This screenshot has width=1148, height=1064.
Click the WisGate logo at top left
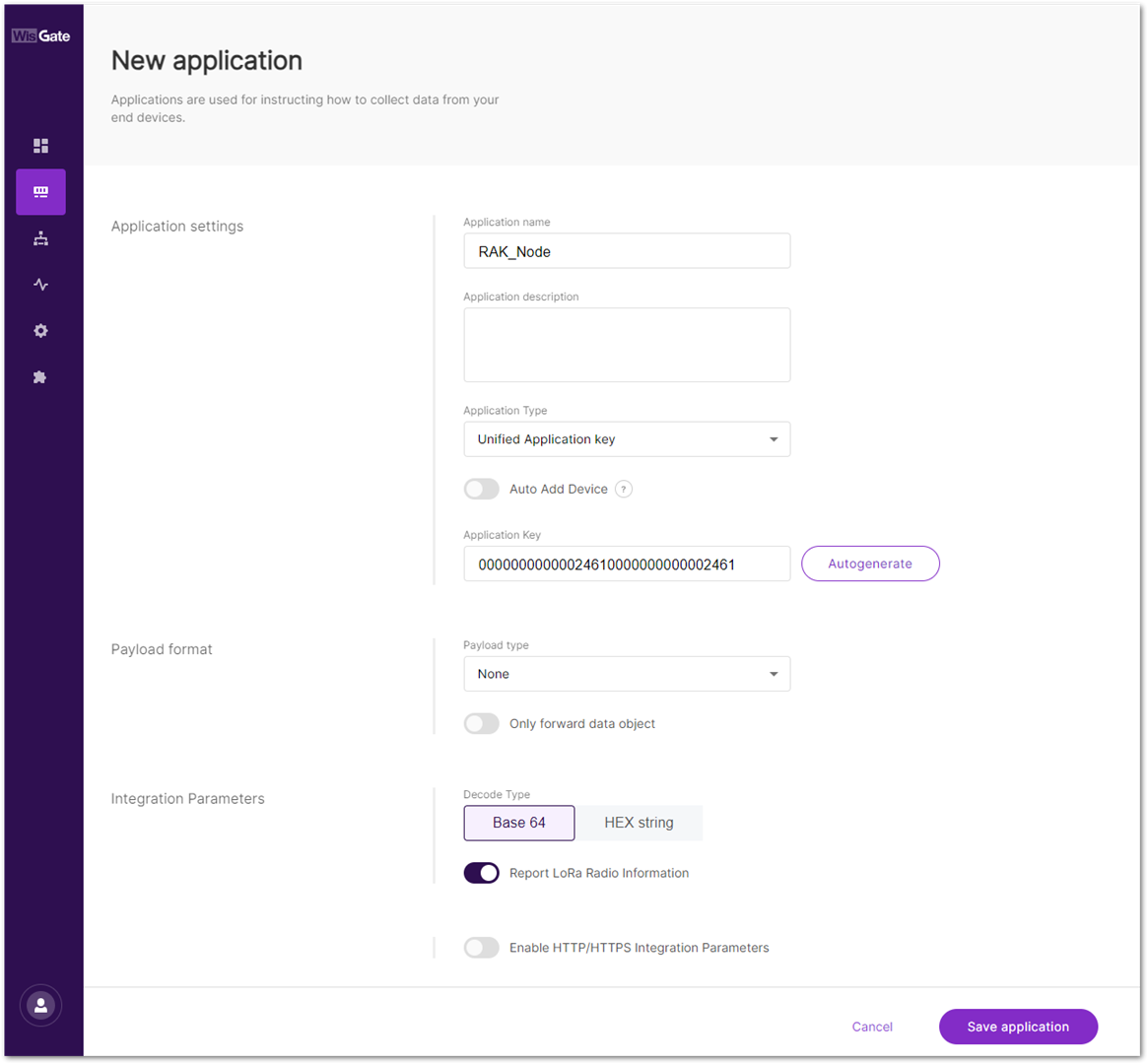[40, 35]
